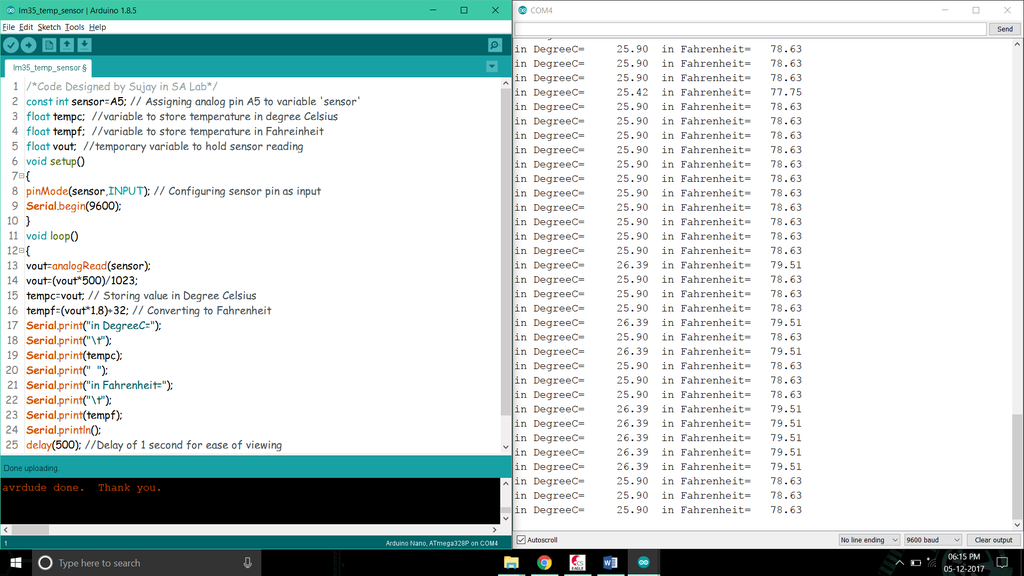Open the No line ending dropdown
Viewport: 1024px width, 576px height.
point(869,540)
